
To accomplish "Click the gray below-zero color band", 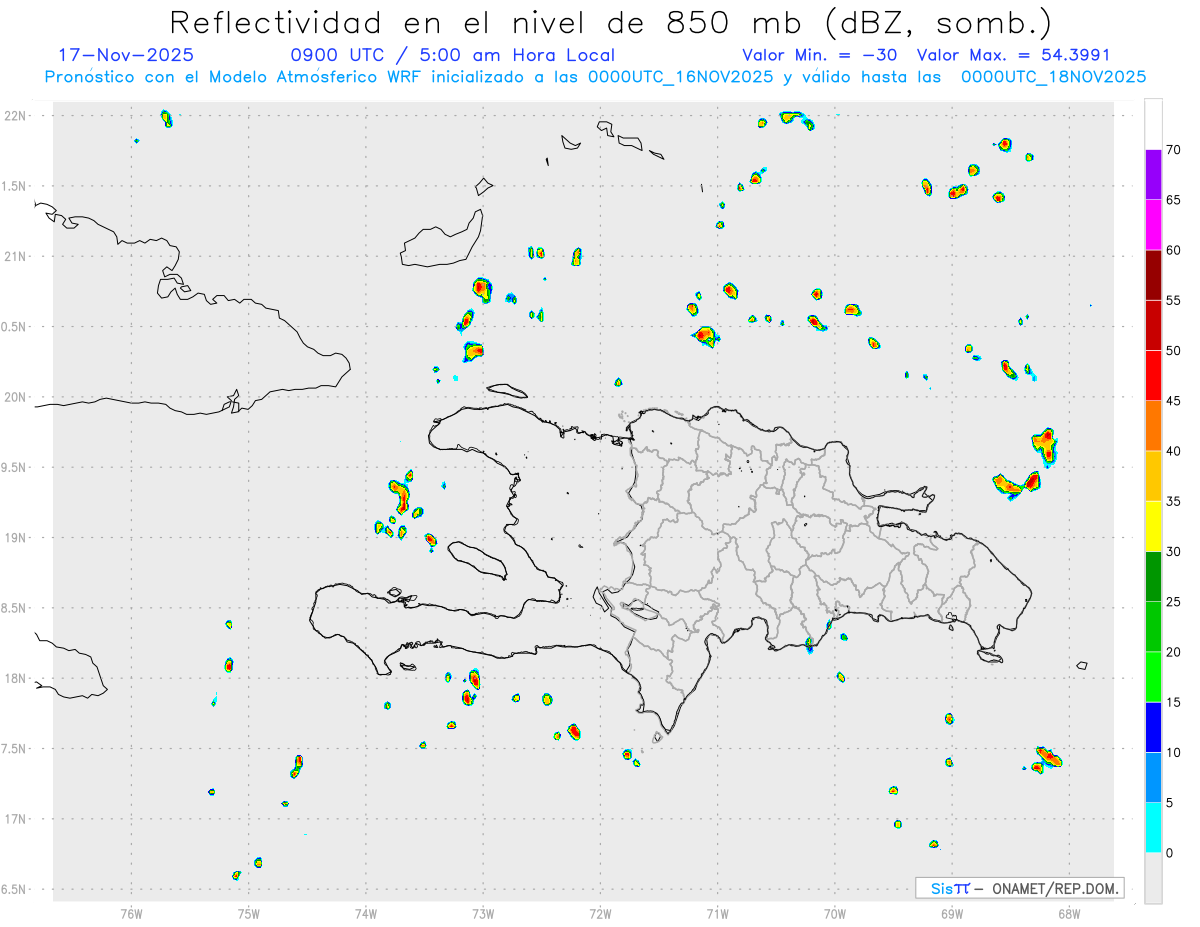I will tap(1153, 878).
